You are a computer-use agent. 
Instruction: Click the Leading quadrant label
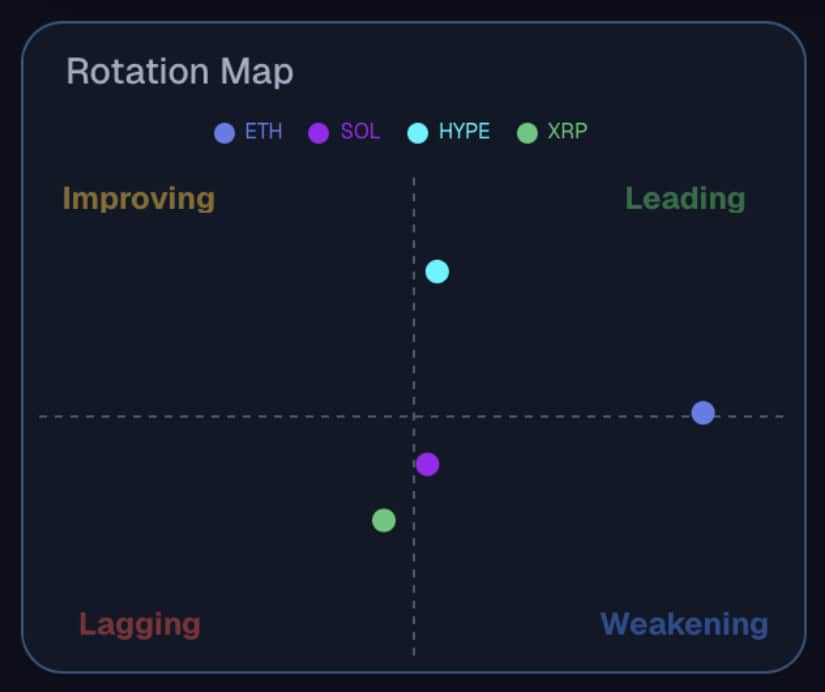pos(685,199)
